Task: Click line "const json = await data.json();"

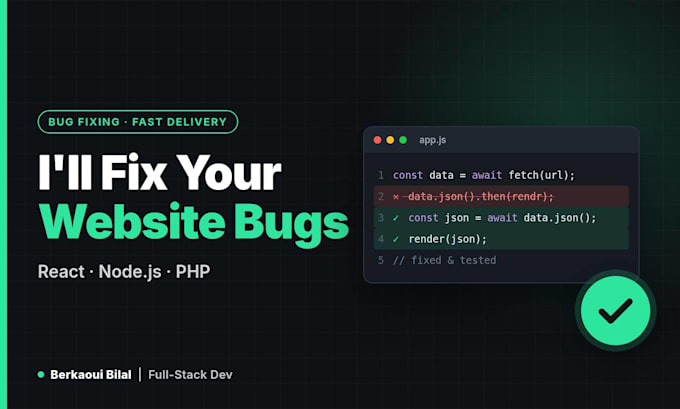Action: pos(502,218)
